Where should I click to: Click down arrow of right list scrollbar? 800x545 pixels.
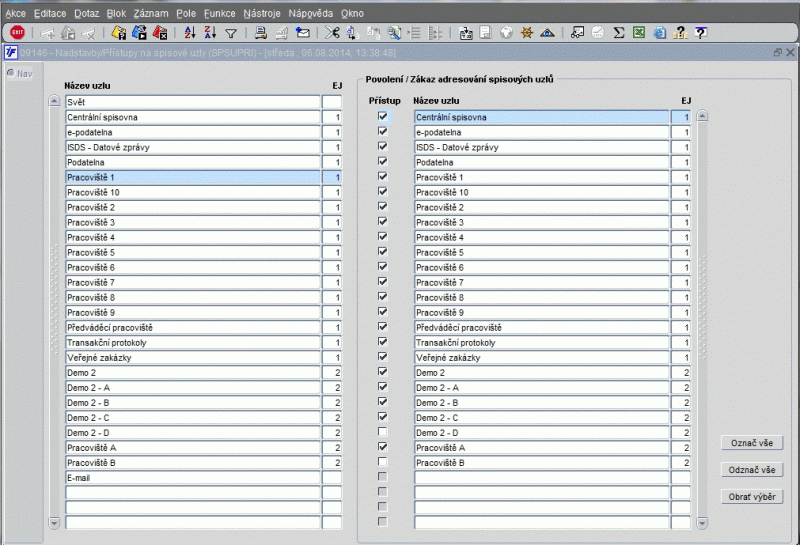point(702,522)
